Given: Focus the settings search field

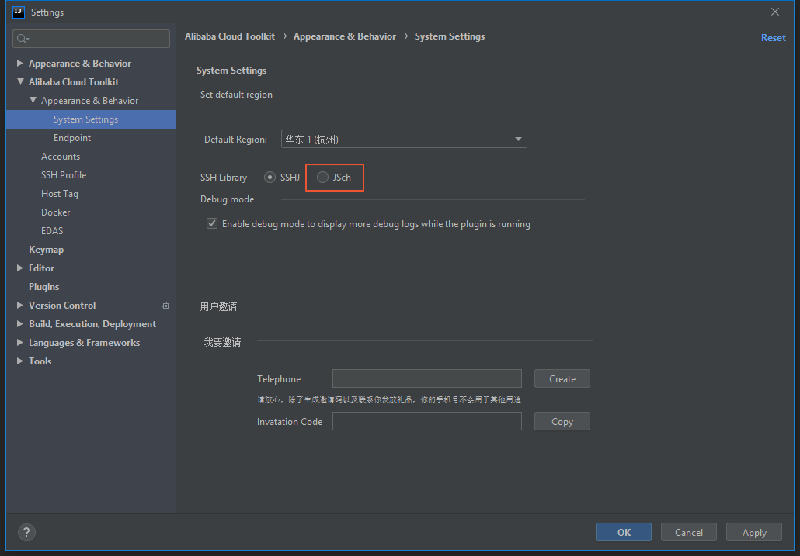Looking at the screenshot, I should pyautogui.click(x=91, y=38).
